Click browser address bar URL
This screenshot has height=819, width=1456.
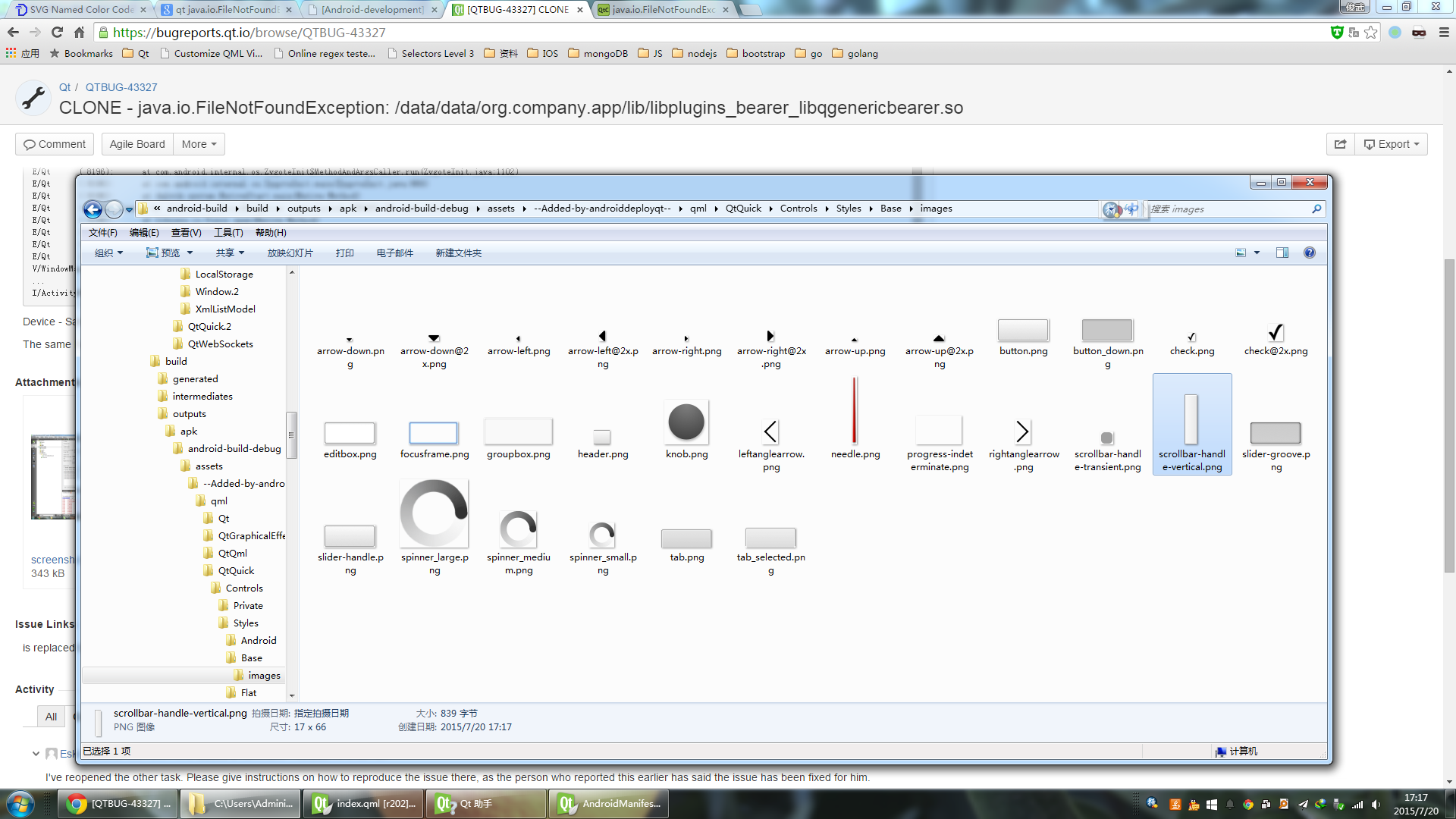pos(249,33)
